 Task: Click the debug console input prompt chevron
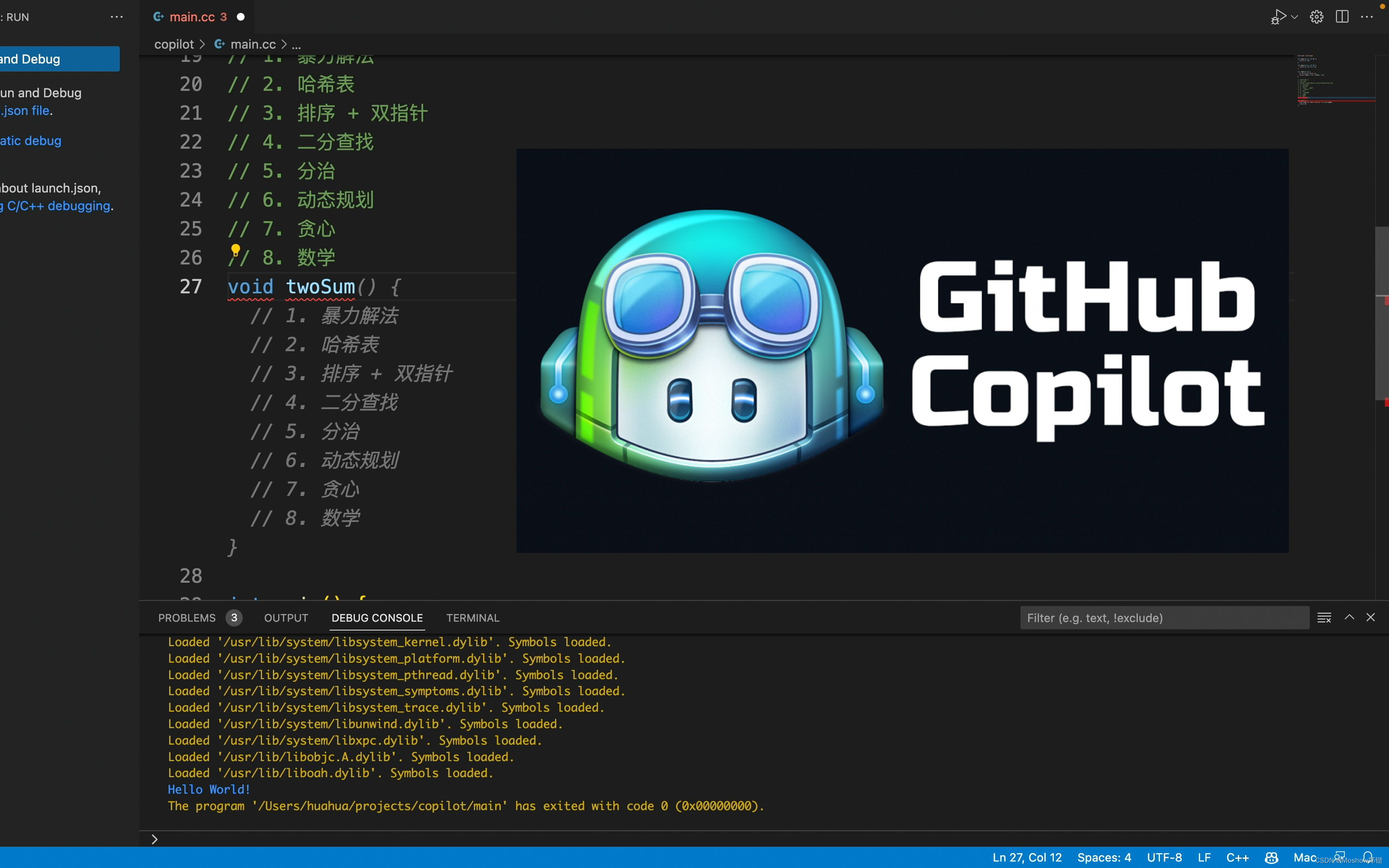coord(154,839)
